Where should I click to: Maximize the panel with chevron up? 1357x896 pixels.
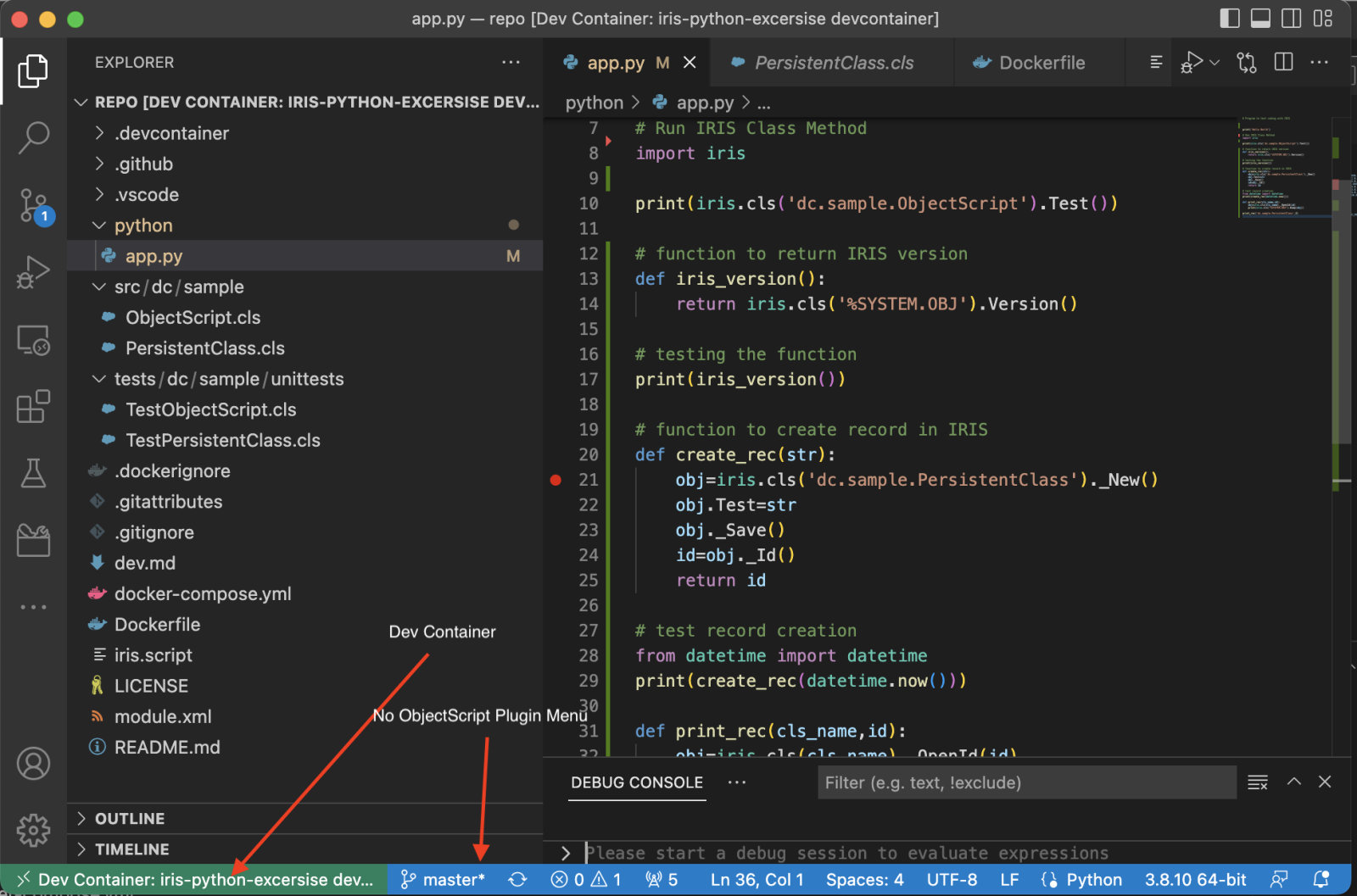tap(1294, 782)
